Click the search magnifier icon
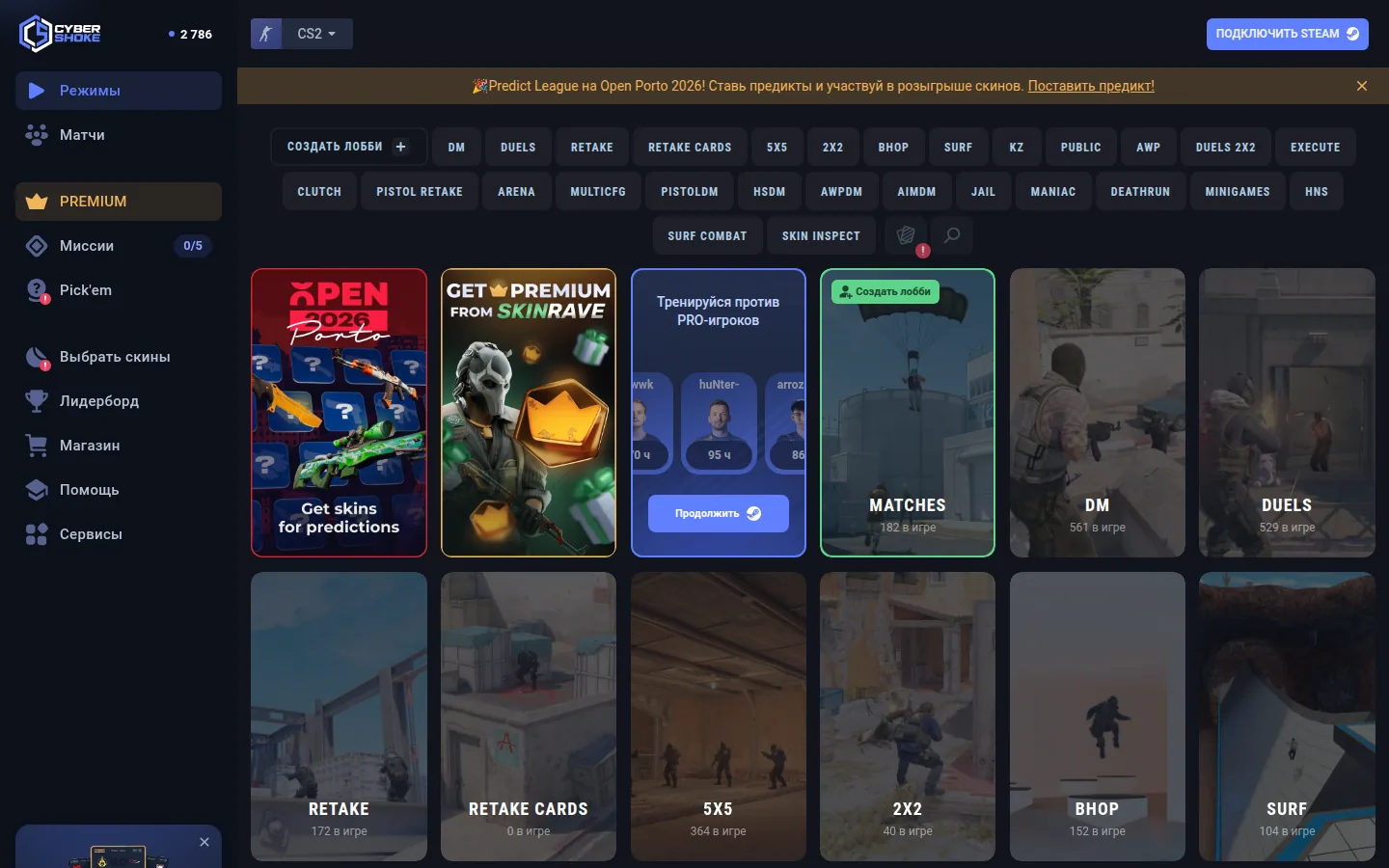1389x868 pixels. [x=952, y=235]
